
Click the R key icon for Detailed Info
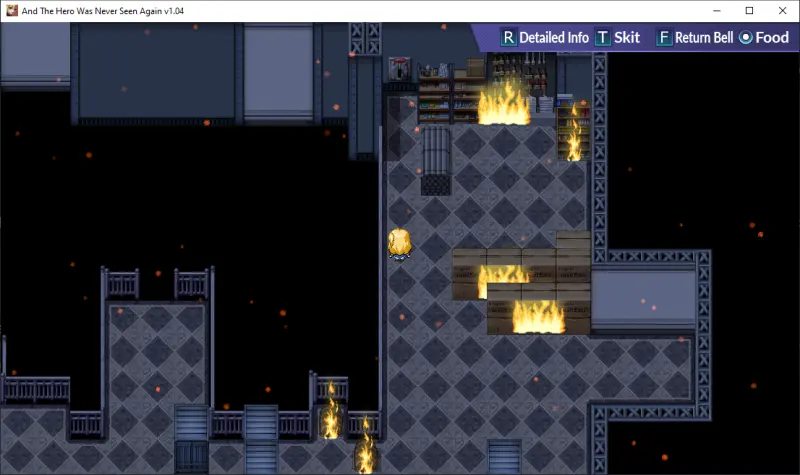[508, 38]
